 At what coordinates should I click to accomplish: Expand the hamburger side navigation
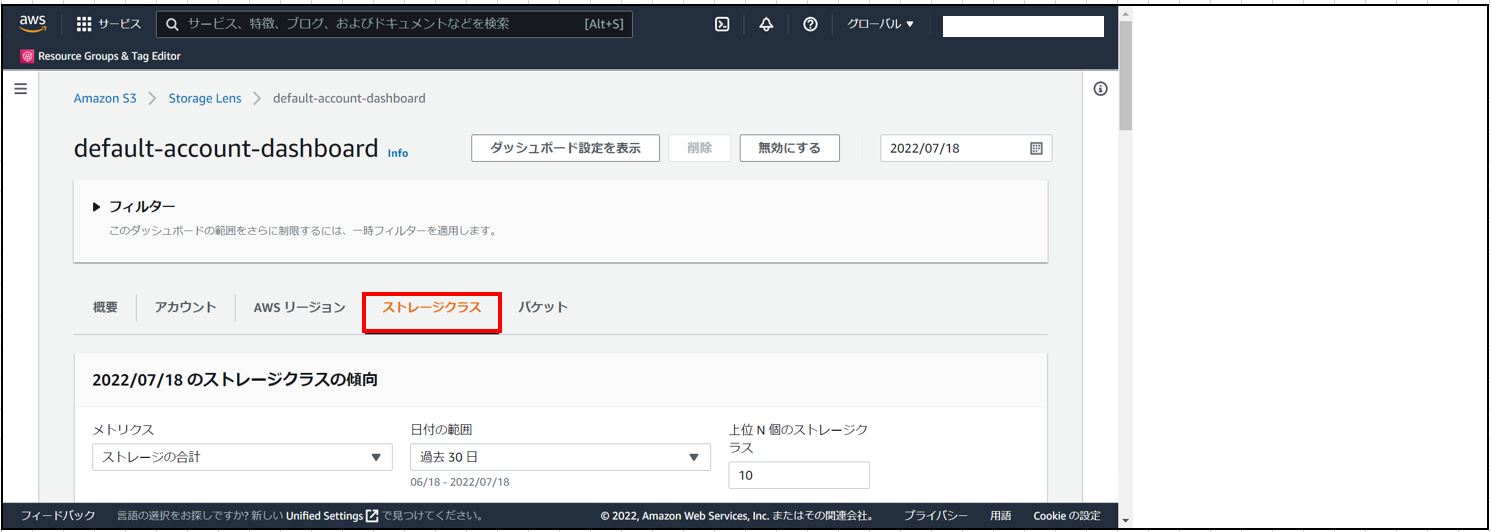(20, 89)
